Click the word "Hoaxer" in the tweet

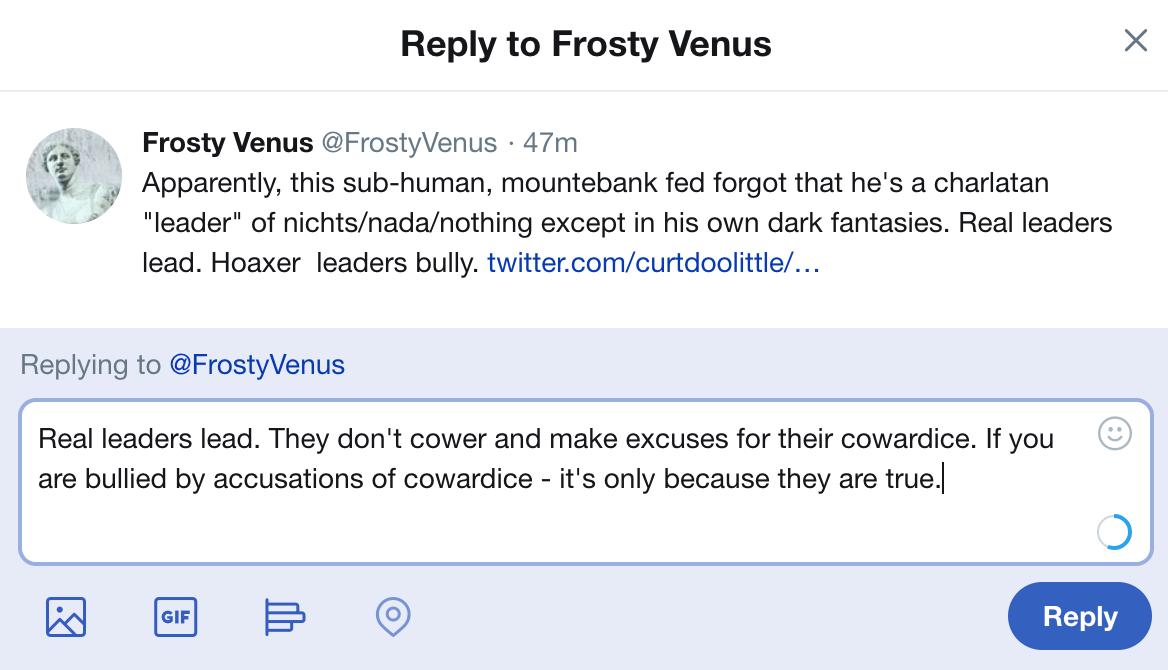tap(256, 264)
